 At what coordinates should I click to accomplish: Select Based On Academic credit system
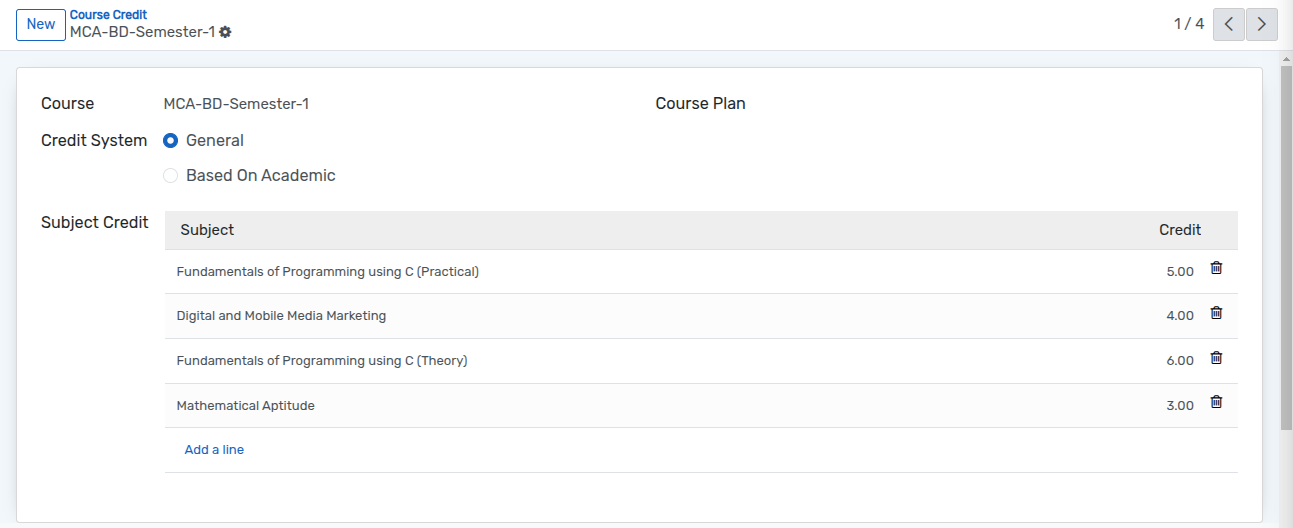(171, 176)
